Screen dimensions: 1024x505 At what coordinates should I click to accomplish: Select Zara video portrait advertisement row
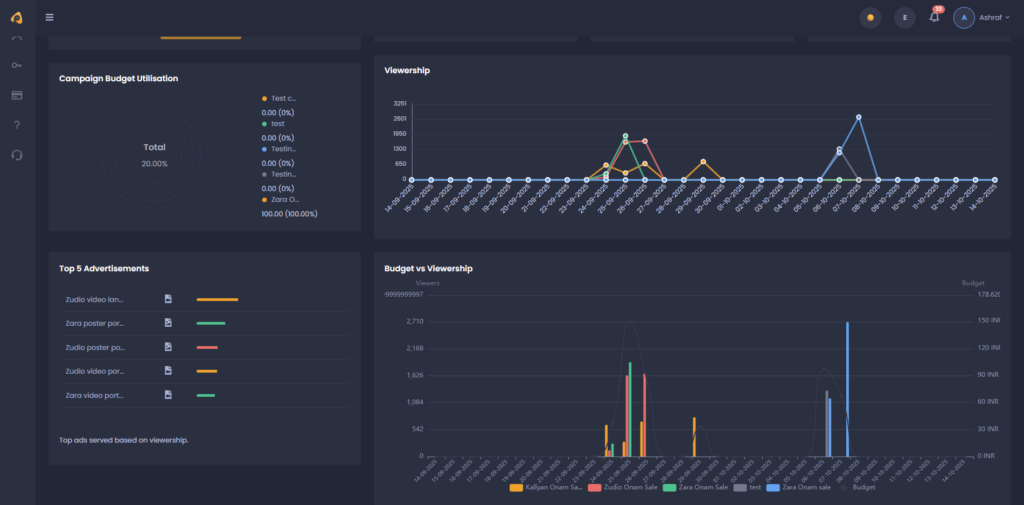(x=95, y=395)
